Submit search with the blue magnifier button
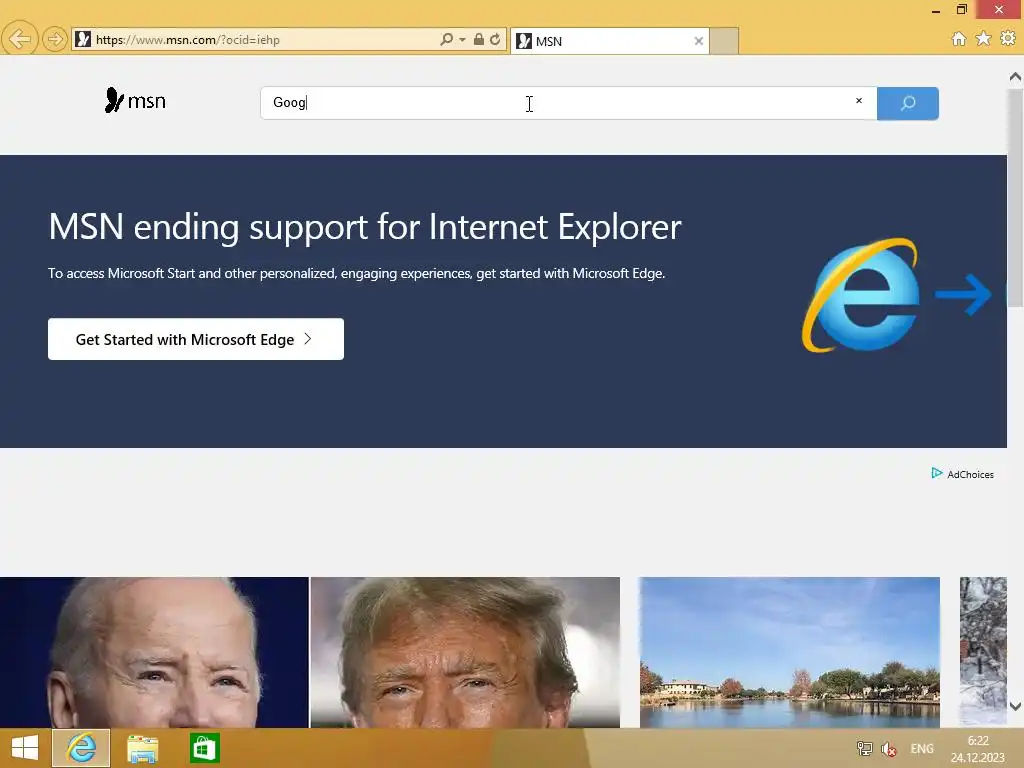 tap(908, 103)
